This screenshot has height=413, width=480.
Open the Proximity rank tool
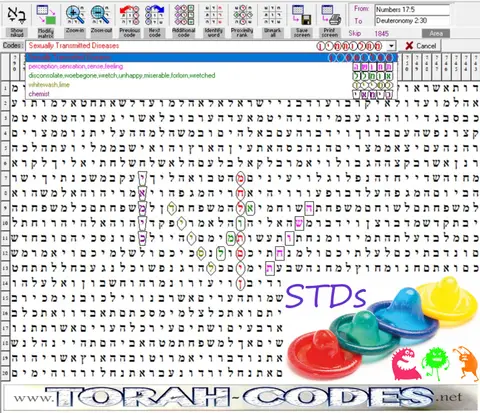pos(242,15)
